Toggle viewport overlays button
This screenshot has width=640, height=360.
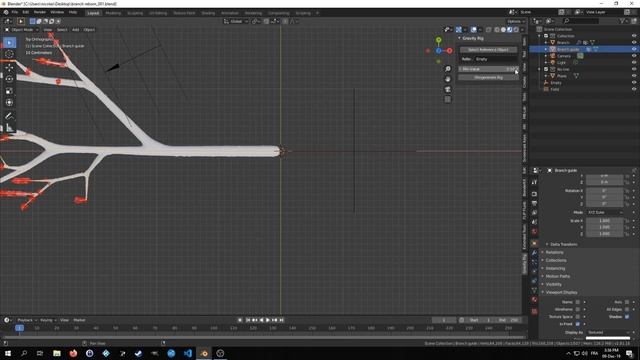click(473, 30)
